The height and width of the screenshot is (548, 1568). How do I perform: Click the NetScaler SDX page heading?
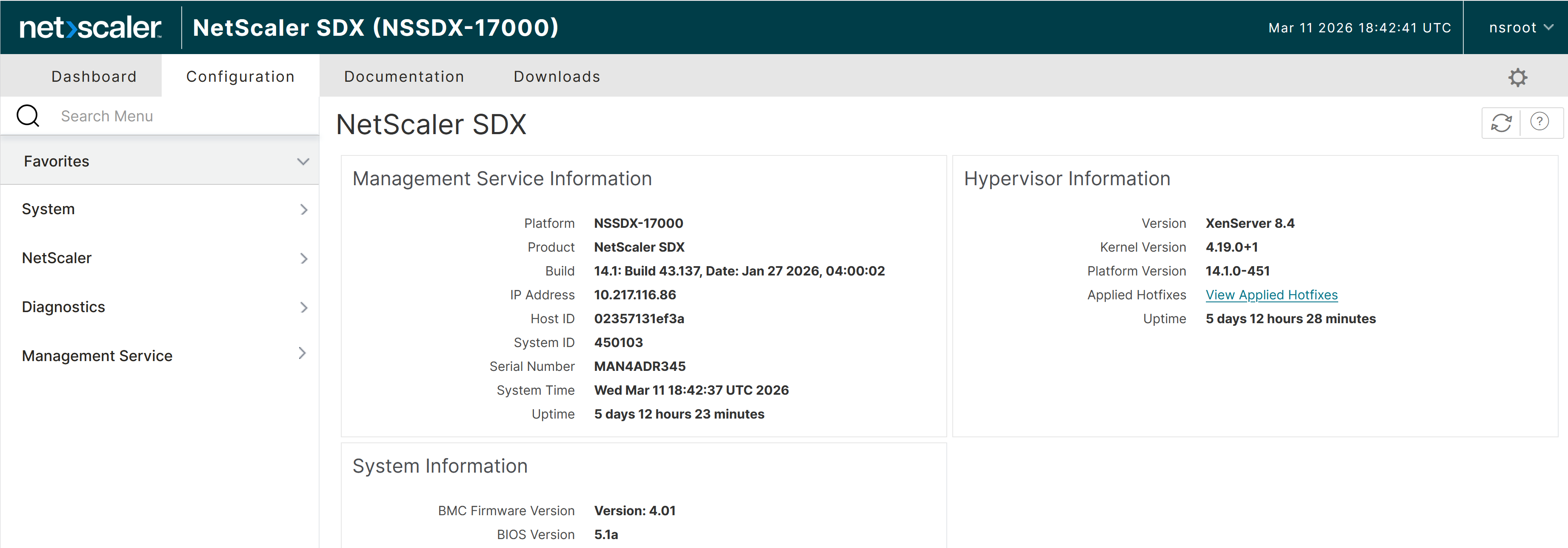(x=432, y=124)
